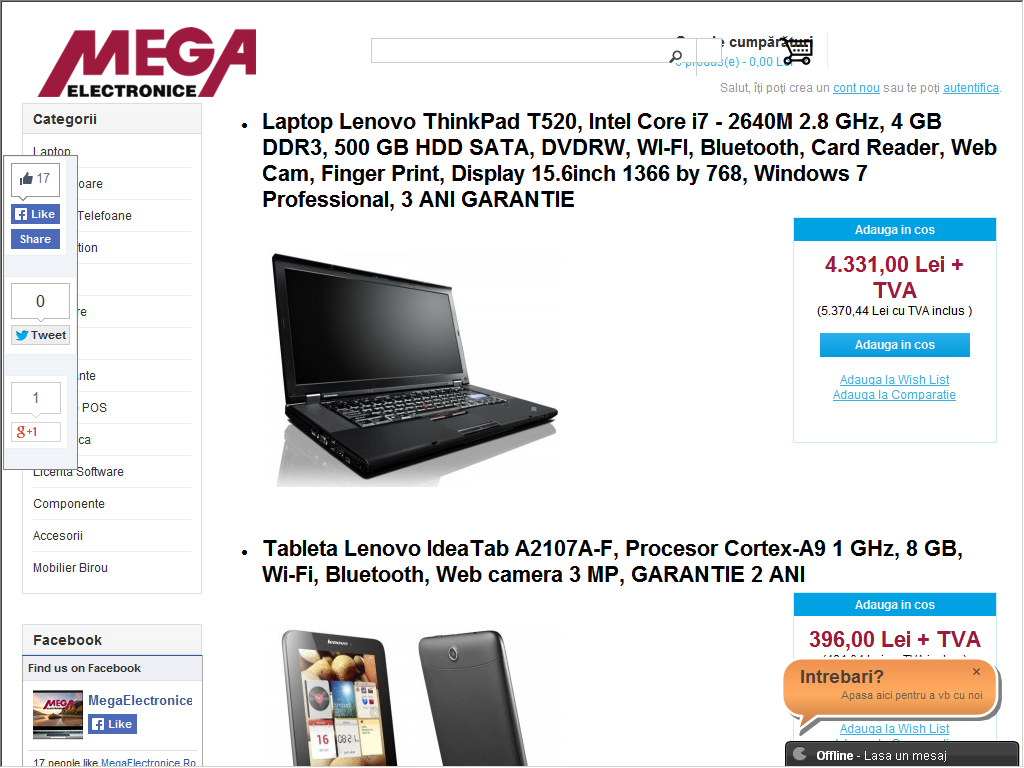1024x768 pixels.
Task: Like the page via floating Facebook button
Action: (36, 214)
